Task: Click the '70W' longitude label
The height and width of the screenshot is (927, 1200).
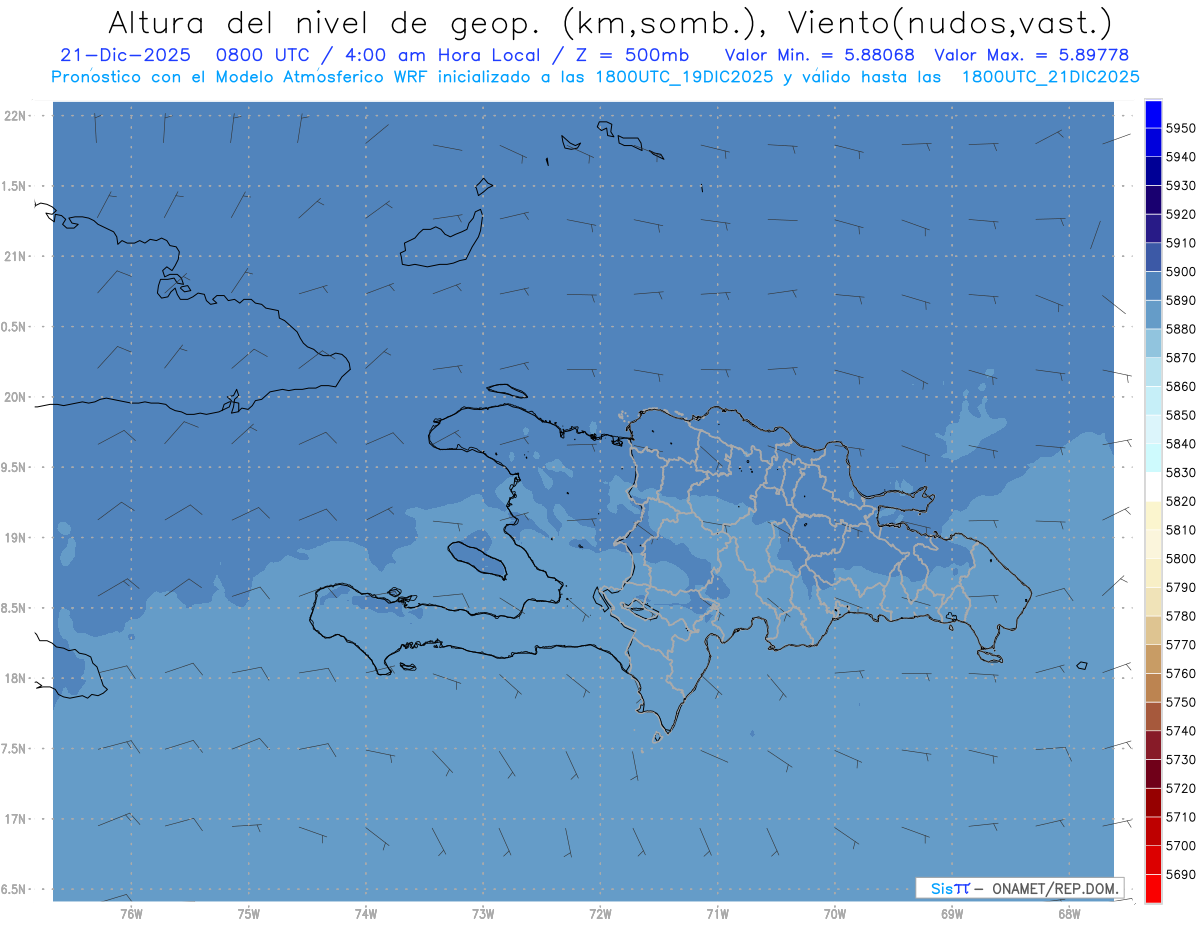Action: (835, 914)
